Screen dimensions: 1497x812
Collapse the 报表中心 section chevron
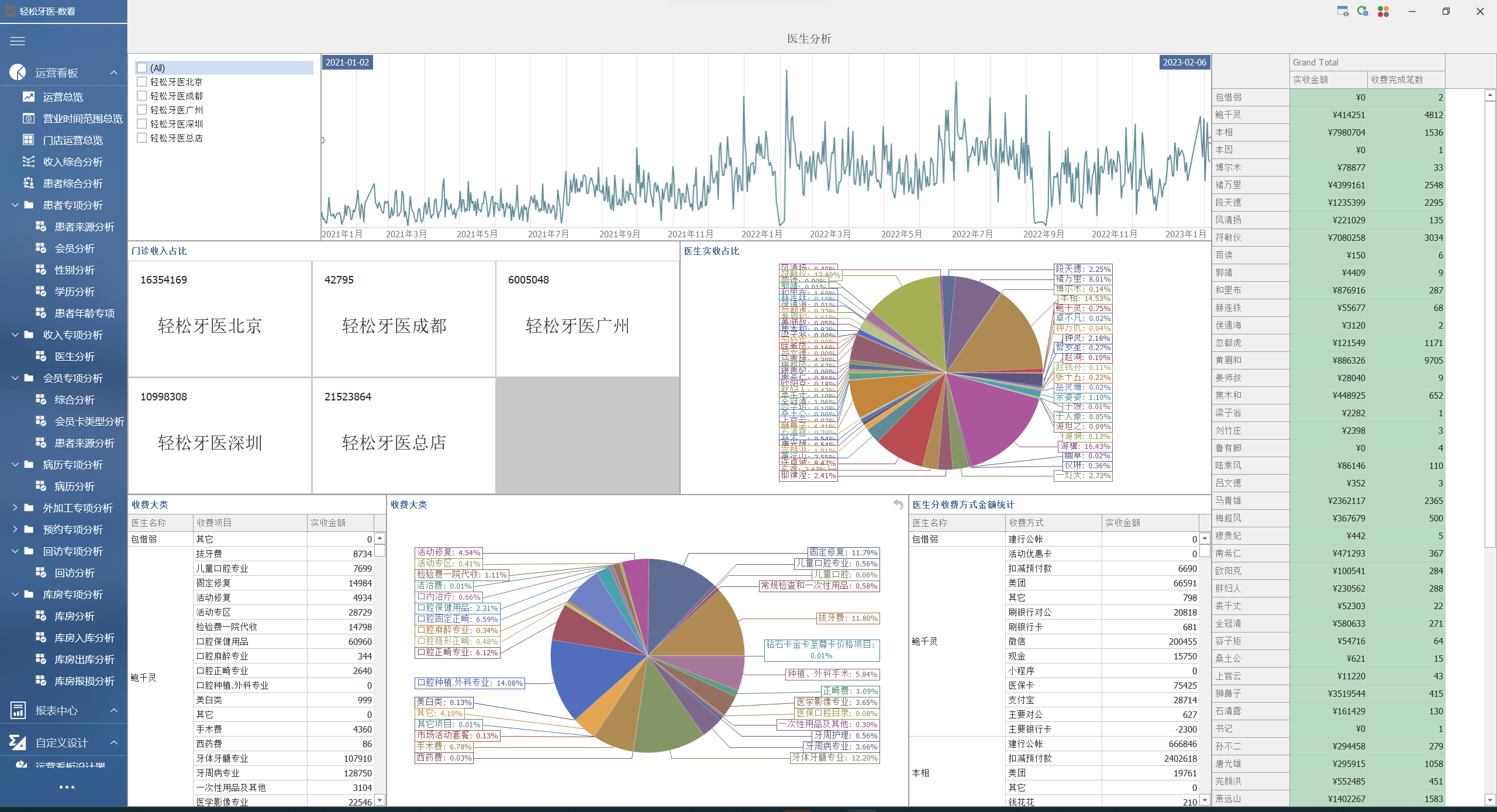[x=114, y=710]
